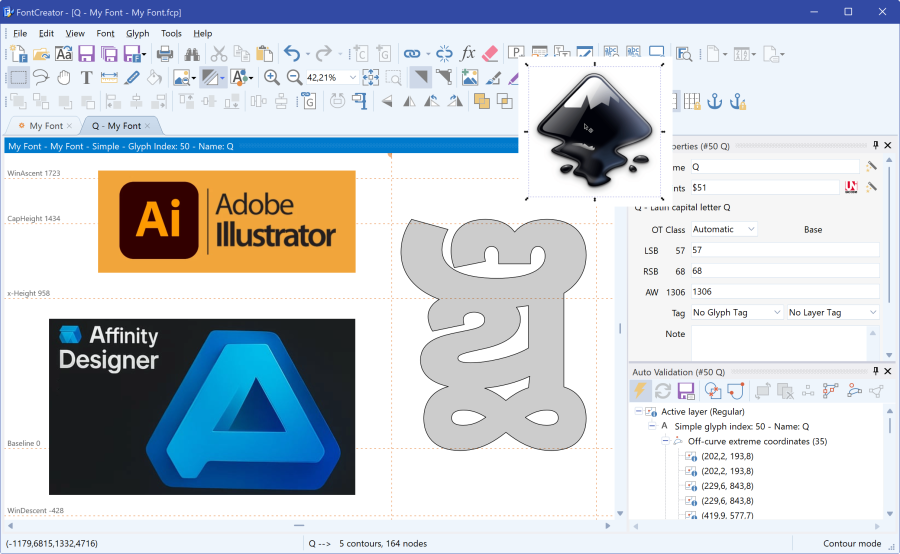
Task: Collapse the Simple glyph index 50 node
Action: [x=652, y=427]
